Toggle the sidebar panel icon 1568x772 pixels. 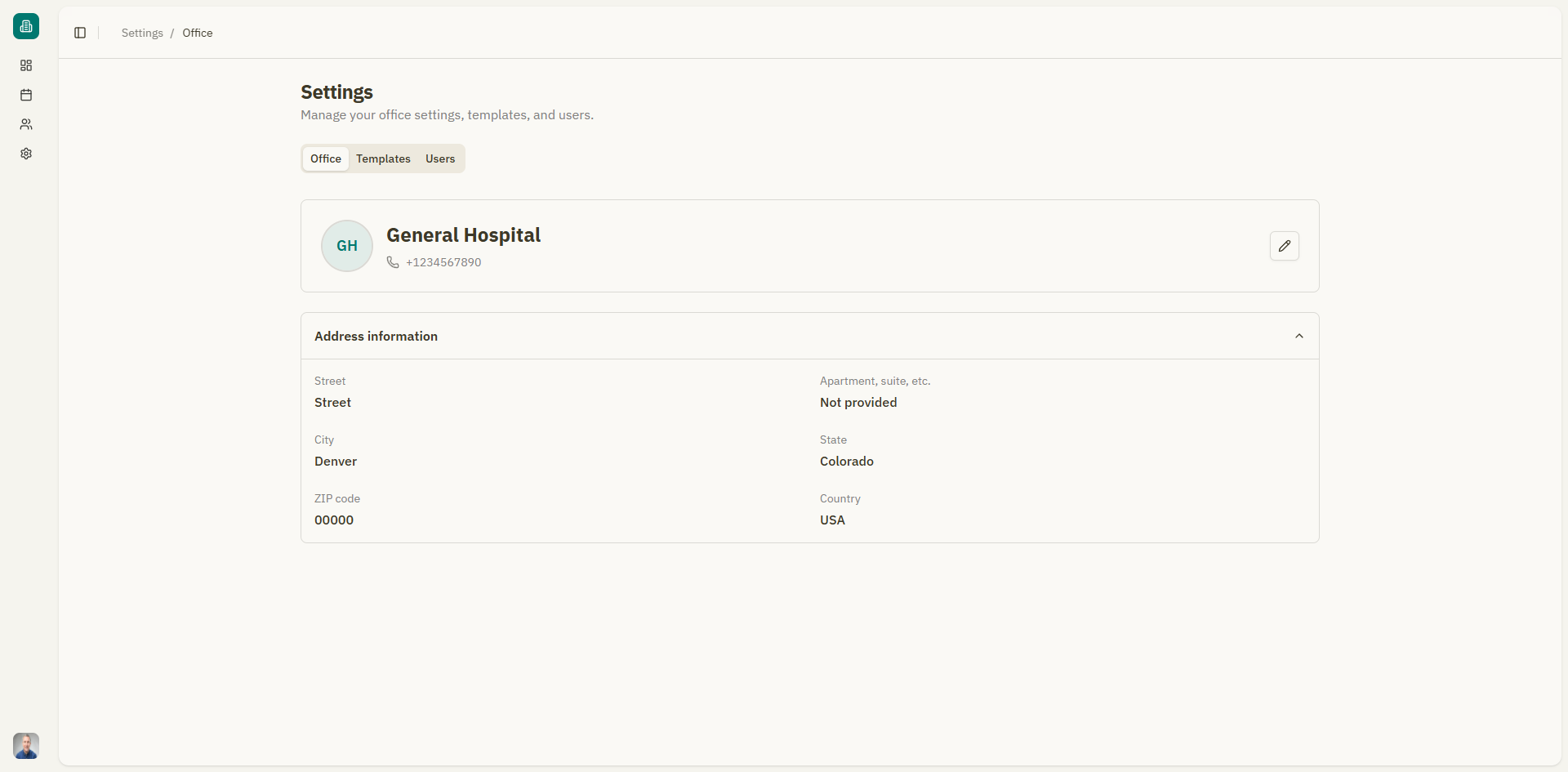pyautogui.click(x=80, y=33)
